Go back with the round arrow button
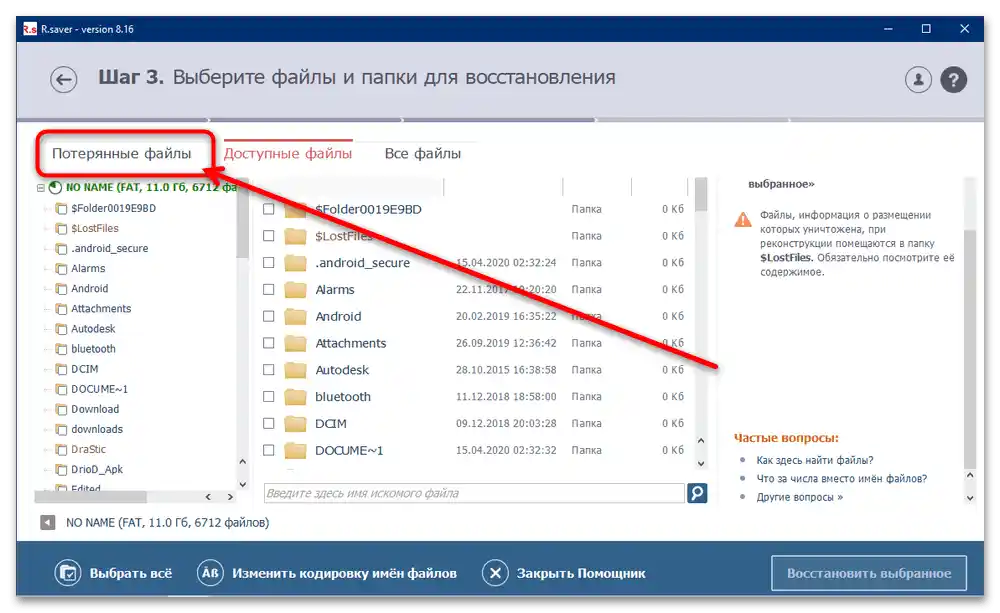 click(x=64, y=80)
